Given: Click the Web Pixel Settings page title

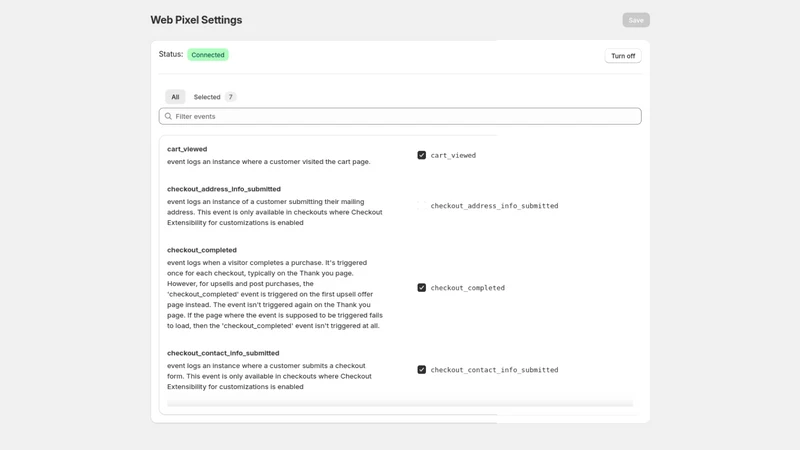Looking at the screenshot, I should click(196, 20).
